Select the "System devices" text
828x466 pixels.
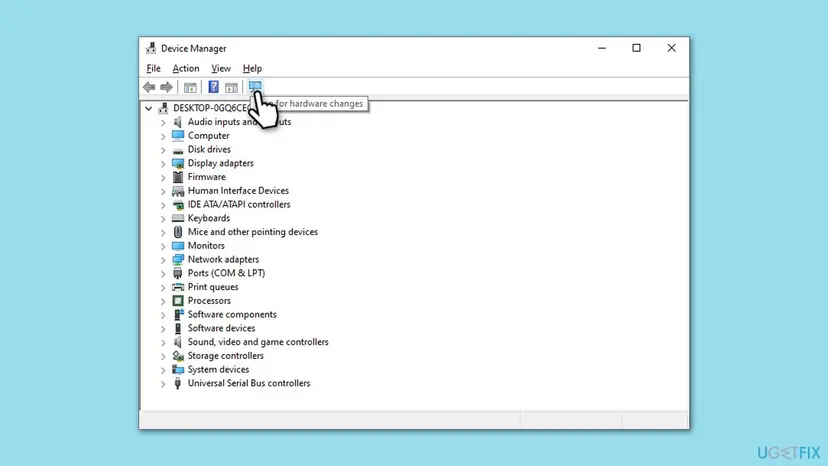click(218, 369)
